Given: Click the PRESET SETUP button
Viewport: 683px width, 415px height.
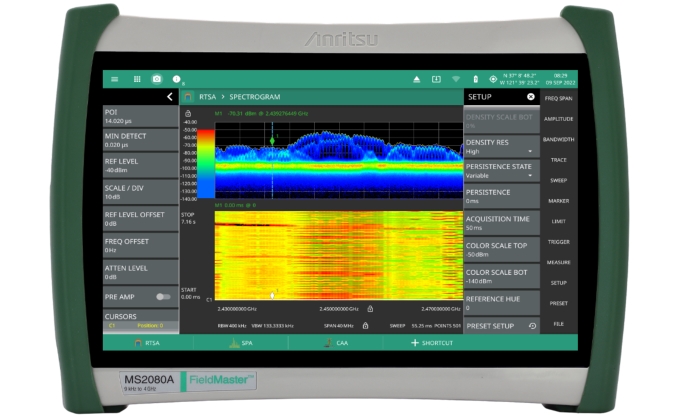Looking at the screenshot, I should coord(501,326).
